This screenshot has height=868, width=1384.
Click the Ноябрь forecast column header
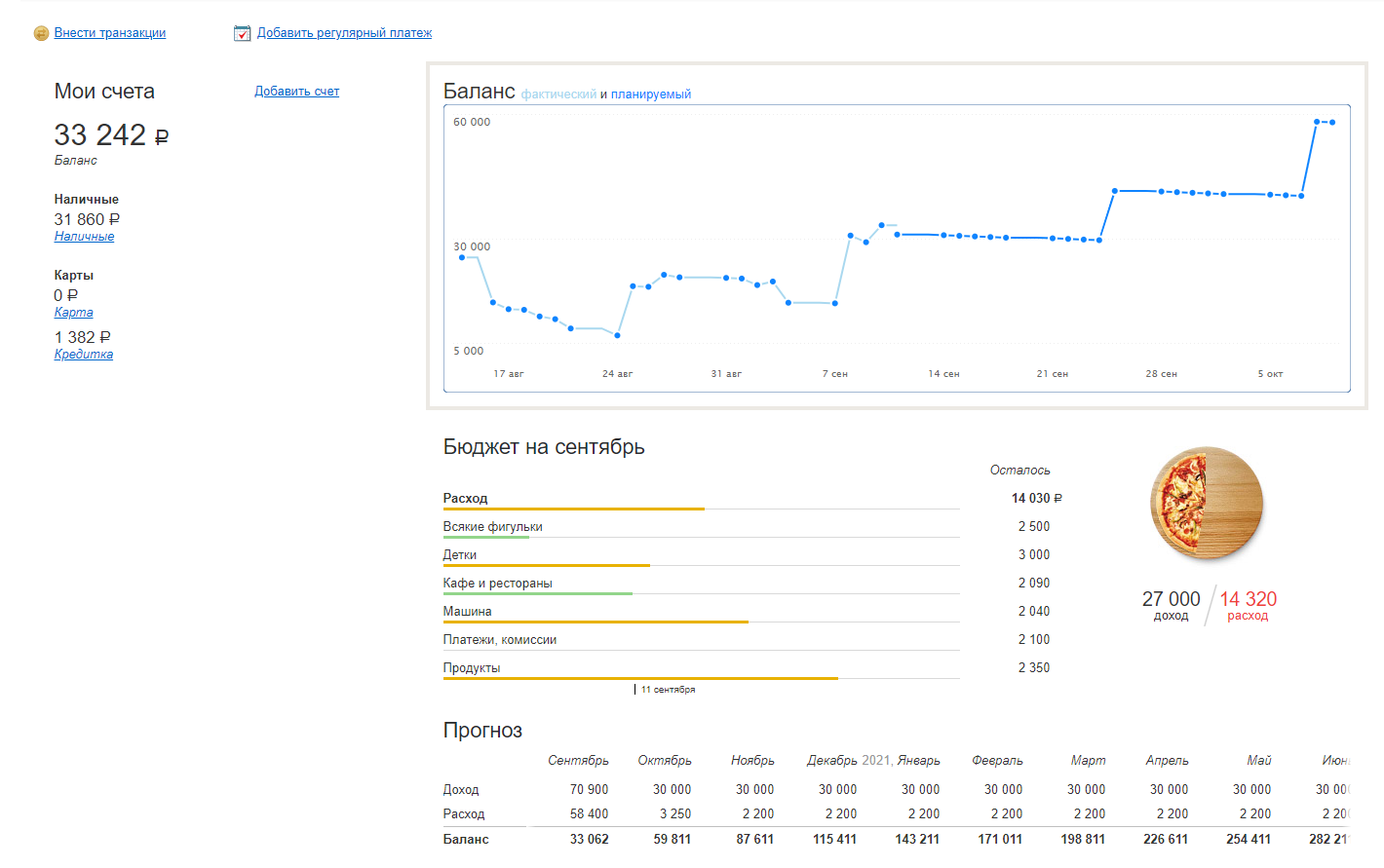click(752, 761)
